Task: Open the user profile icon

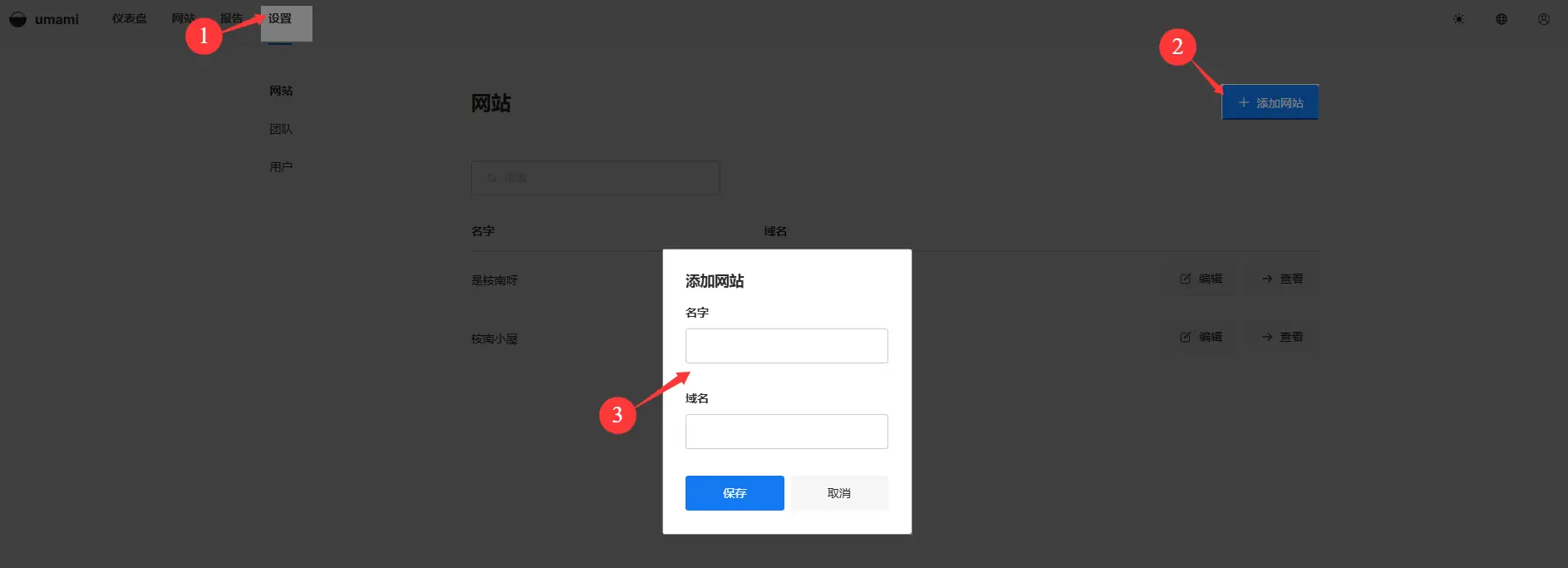Action: 1543,19
